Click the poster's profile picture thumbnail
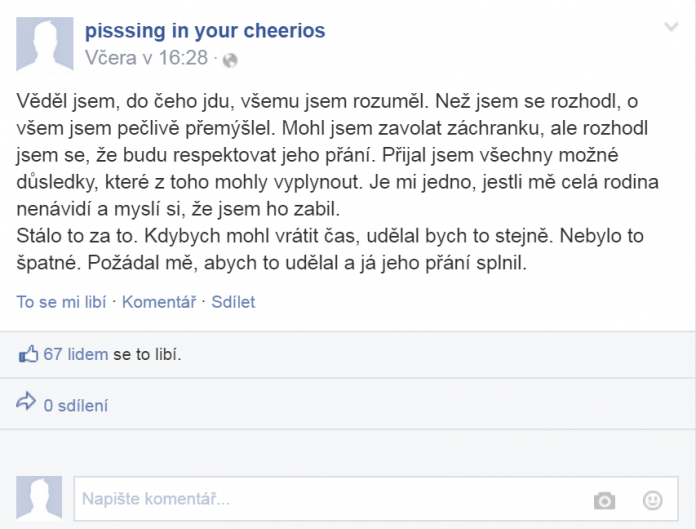The height and width of the screenshot is (529, 696). [x=44, y=45]
